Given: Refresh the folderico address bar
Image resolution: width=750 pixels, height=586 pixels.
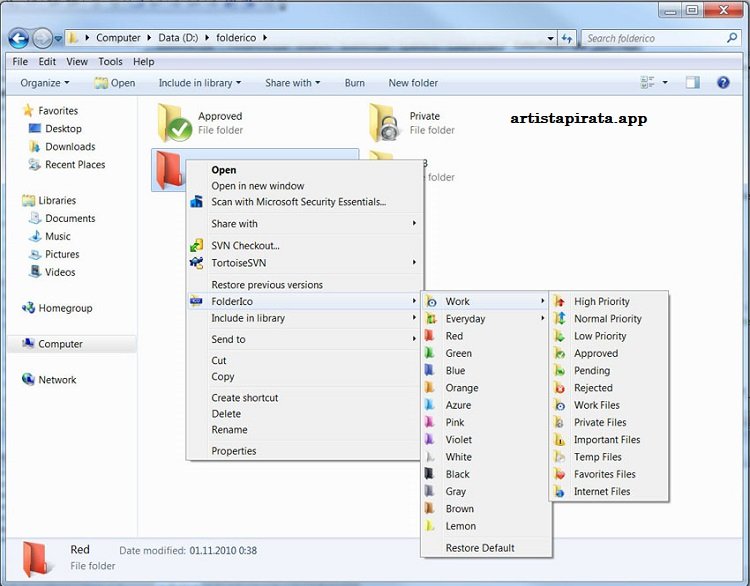Looking at the screenshot, I should 567,38.
